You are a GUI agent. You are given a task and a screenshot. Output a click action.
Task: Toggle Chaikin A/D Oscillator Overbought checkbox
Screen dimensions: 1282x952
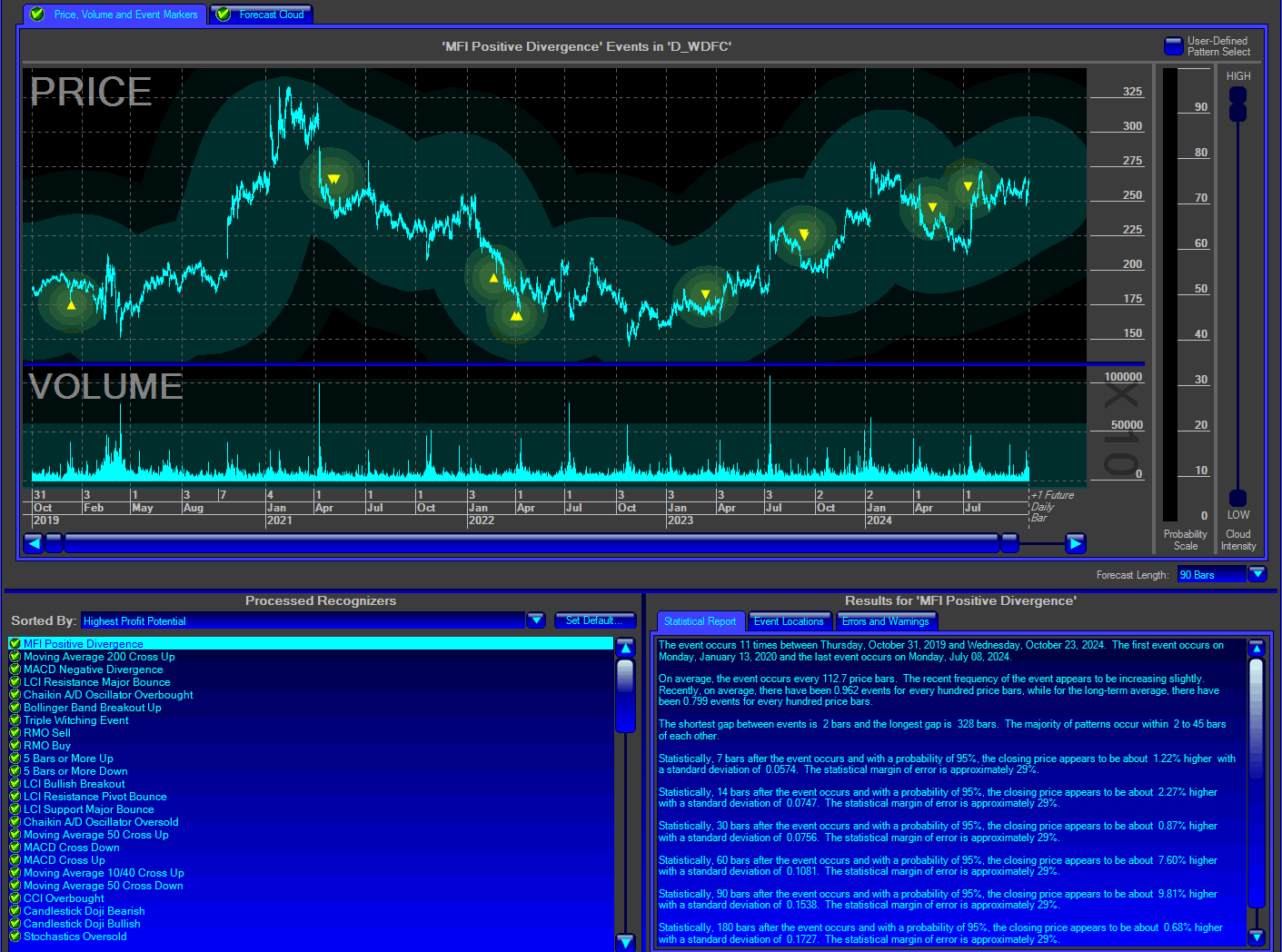click(x=15, y=695)
